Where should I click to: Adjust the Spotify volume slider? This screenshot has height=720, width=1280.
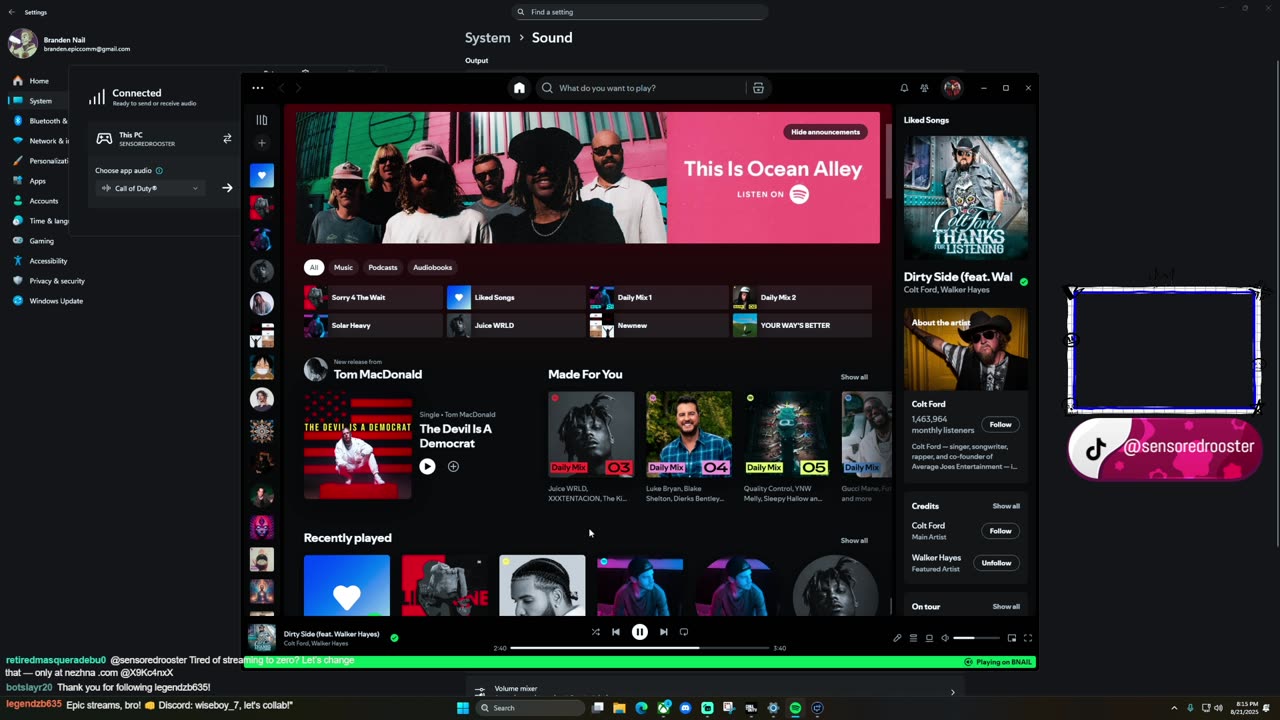coord(976,638)
